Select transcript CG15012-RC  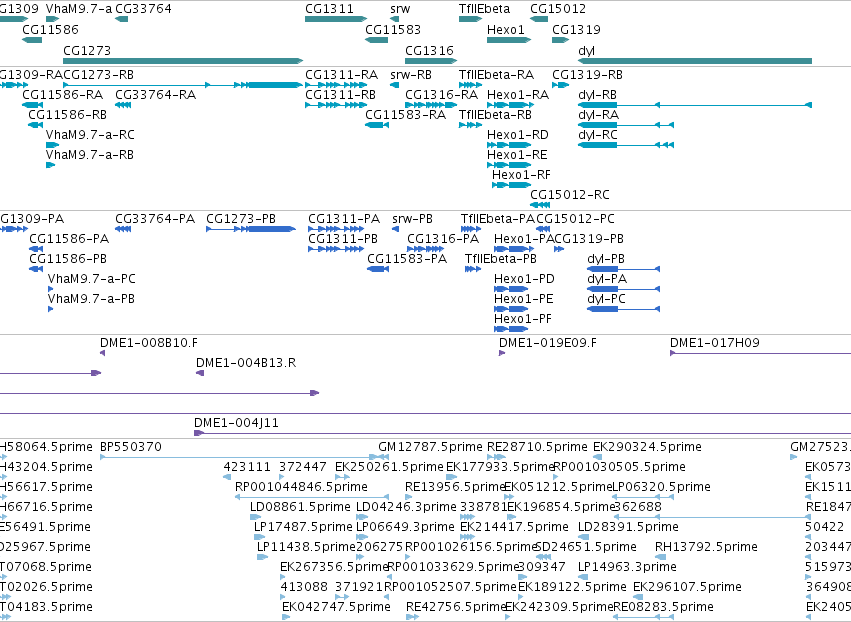click(570, 194)
